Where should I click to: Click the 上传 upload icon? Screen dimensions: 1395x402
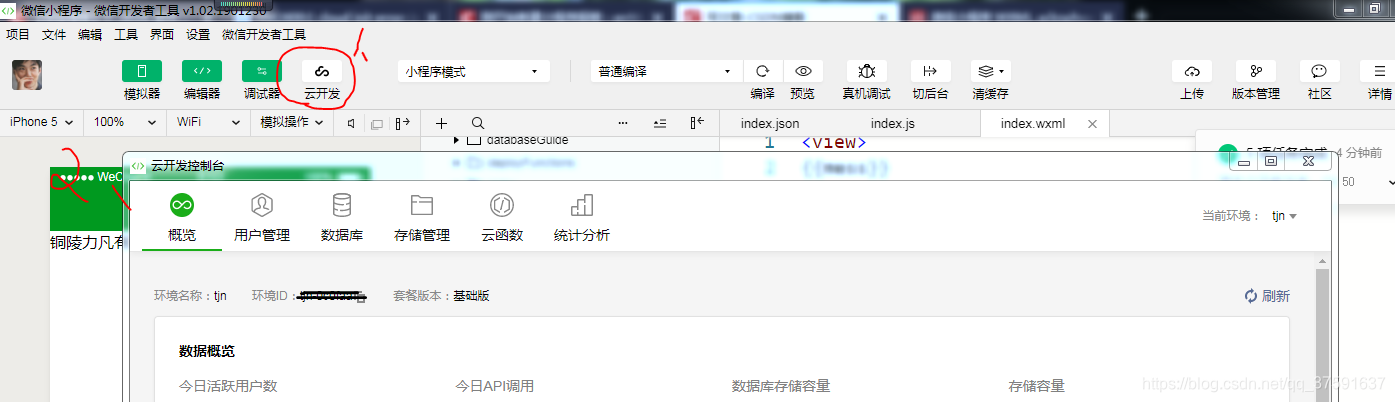(x=1192, y=72)
